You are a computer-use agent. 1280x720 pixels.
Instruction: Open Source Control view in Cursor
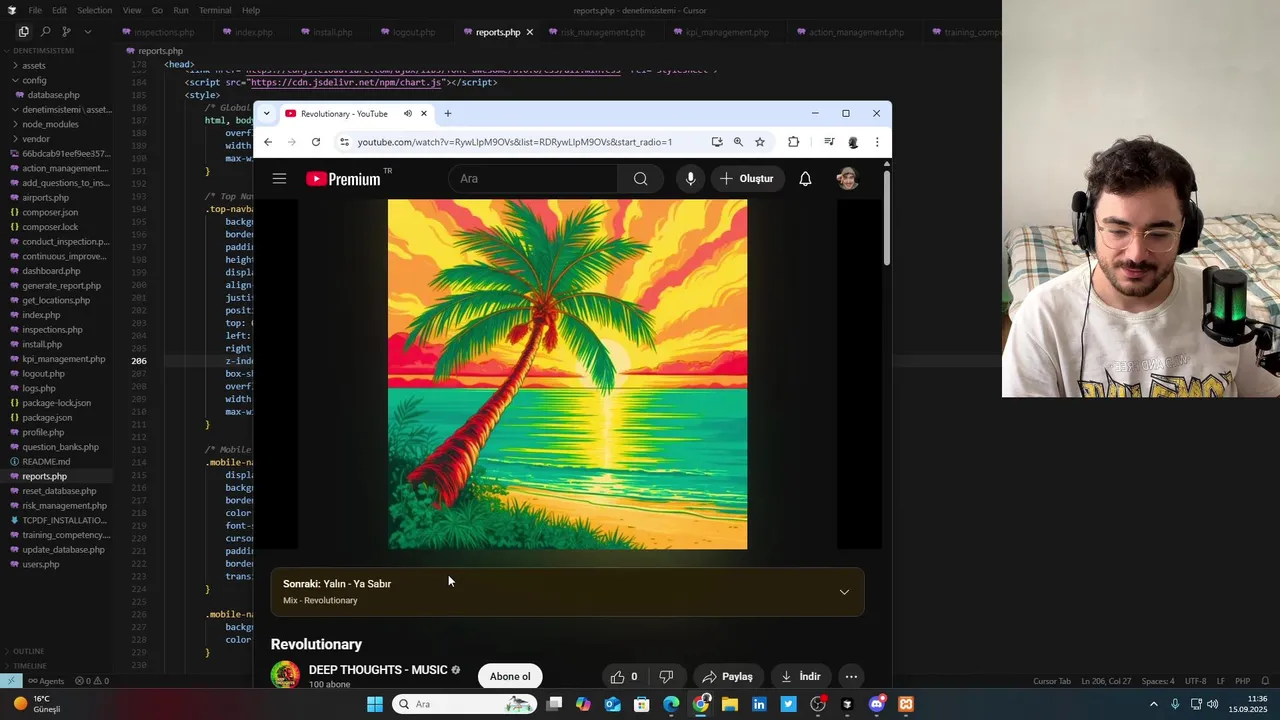pos(66,32)
